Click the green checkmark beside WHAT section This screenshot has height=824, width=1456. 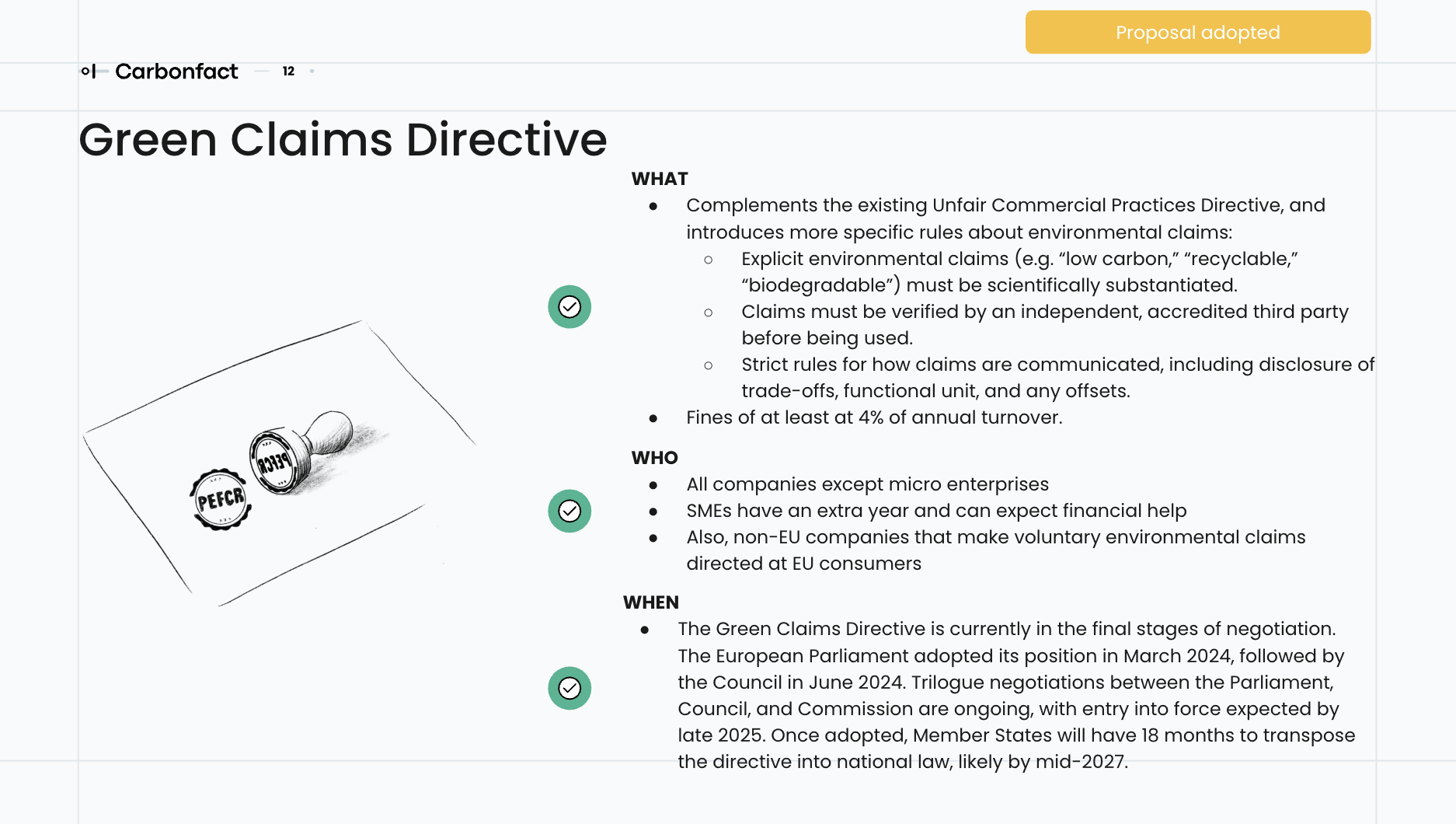coord(570,307)
